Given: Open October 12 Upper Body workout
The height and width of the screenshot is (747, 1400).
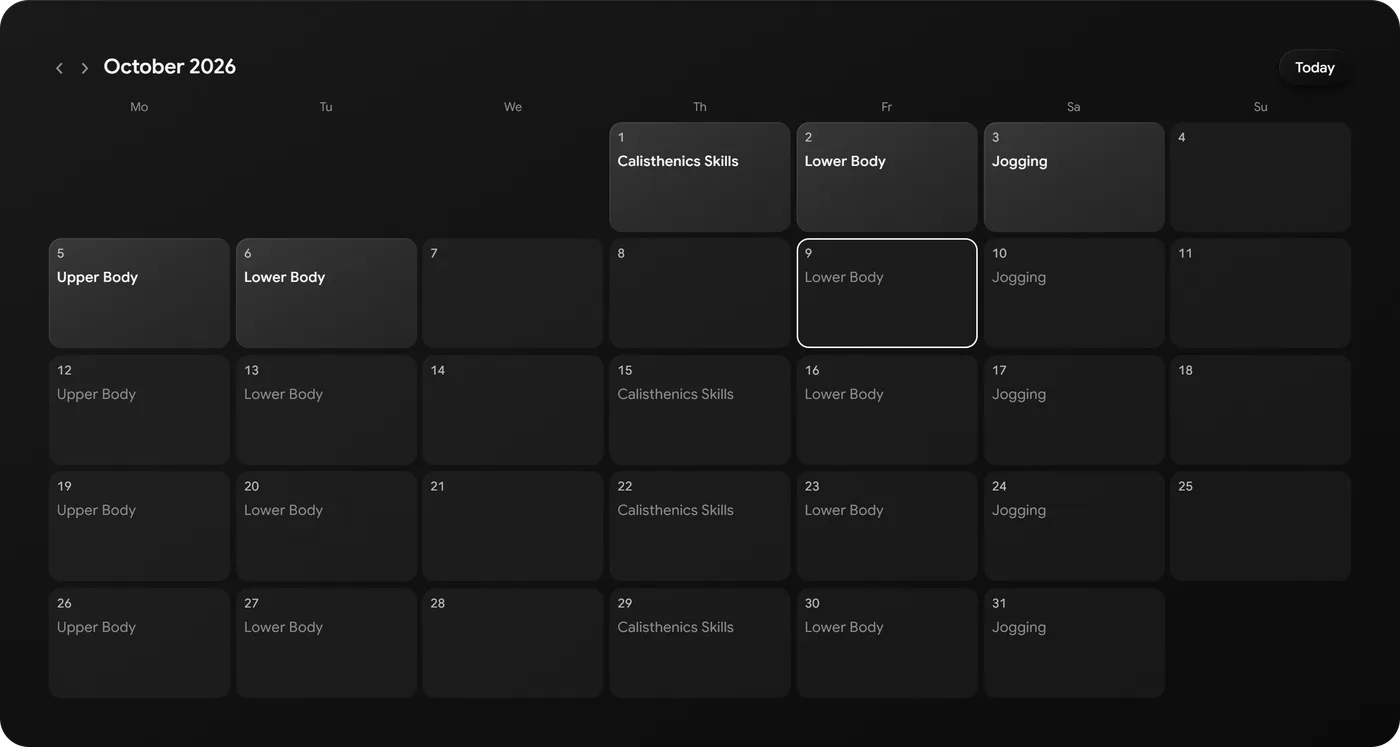Looking at the screenshot, I should (x=139, y=410).
